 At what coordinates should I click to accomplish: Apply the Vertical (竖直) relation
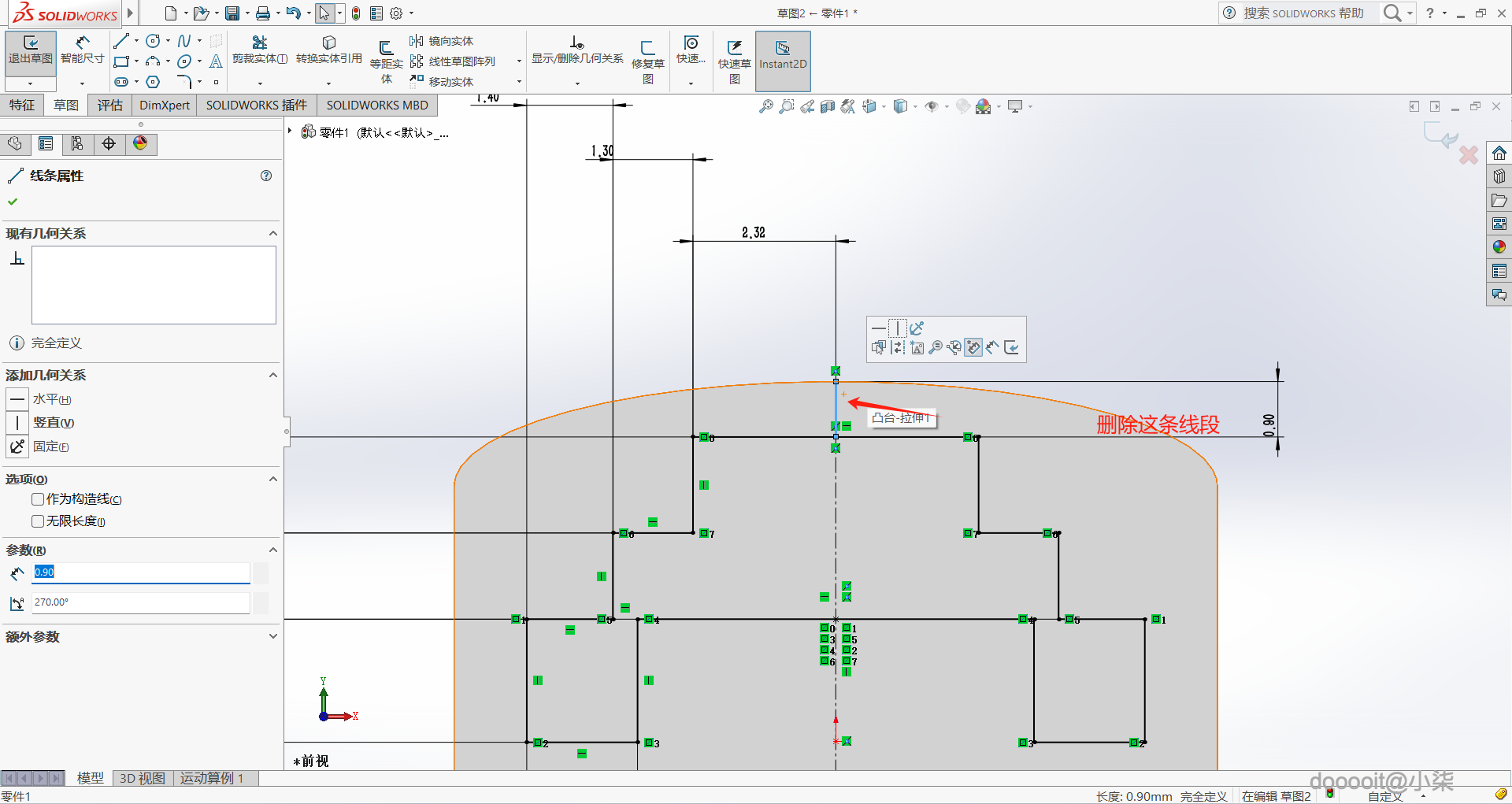click(x=17, y=423)
